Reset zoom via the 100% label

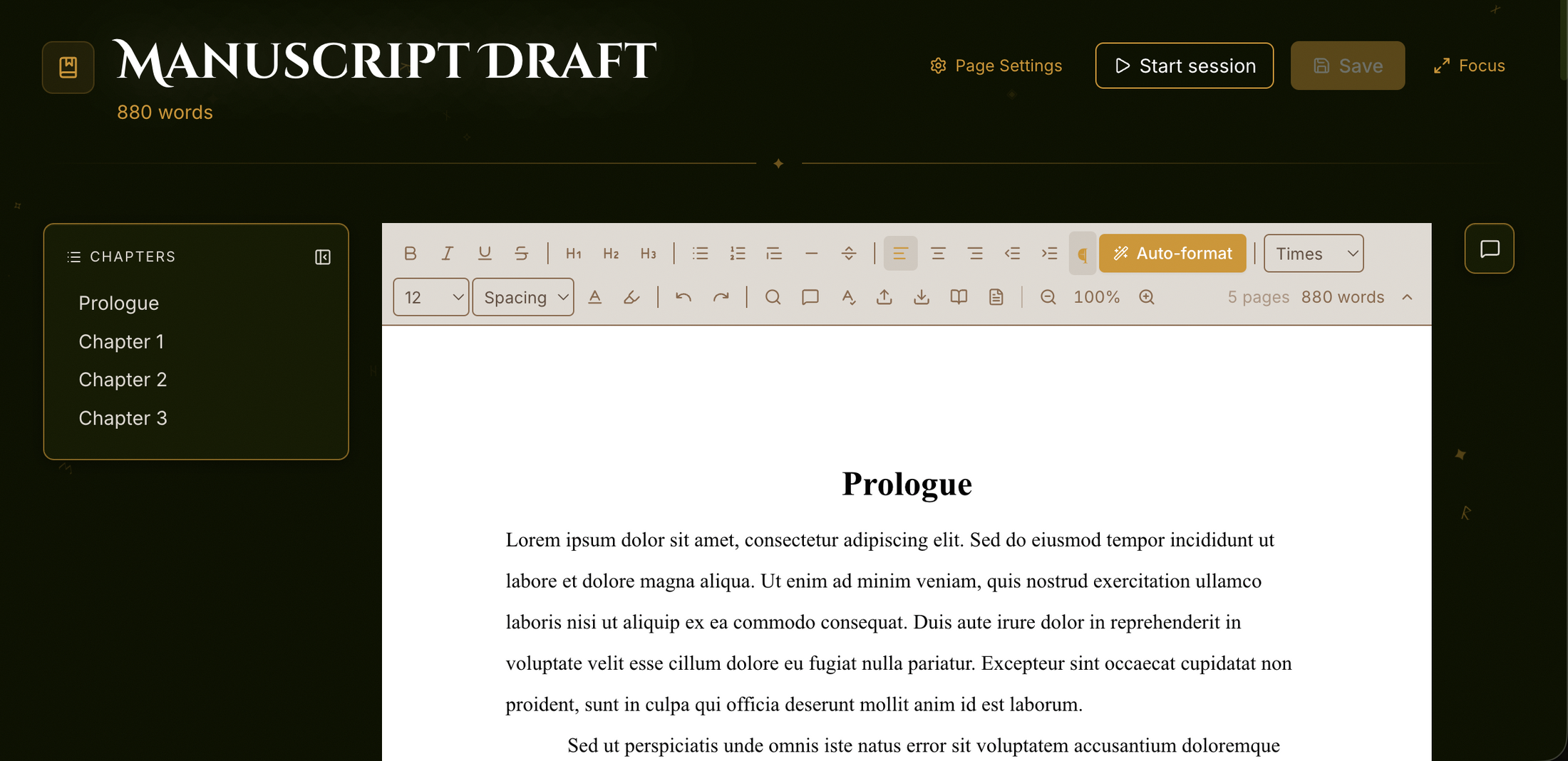[1097, 297]
